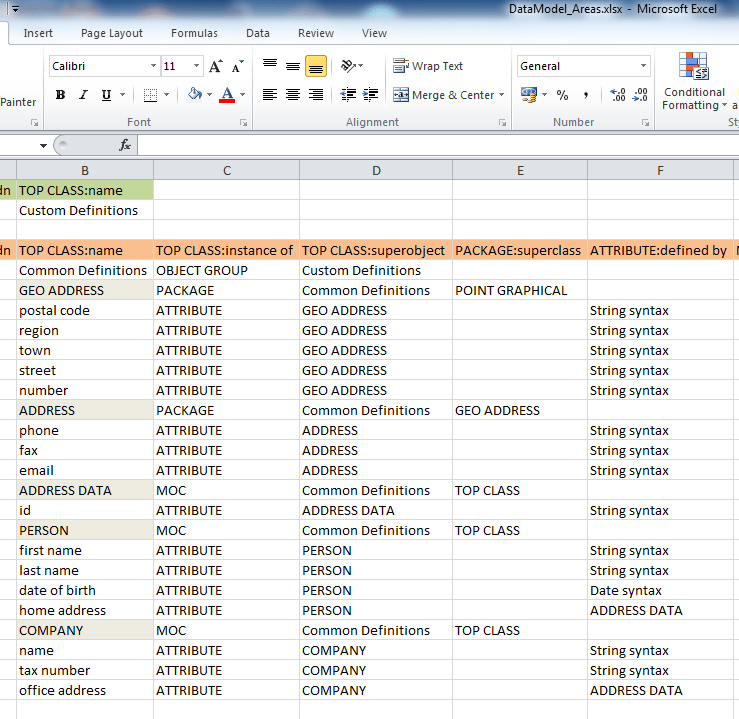Image resolution: width=739 pixels, height=719 pixels.
Task: Toggle italic formatting
Action: click(83, 95)
